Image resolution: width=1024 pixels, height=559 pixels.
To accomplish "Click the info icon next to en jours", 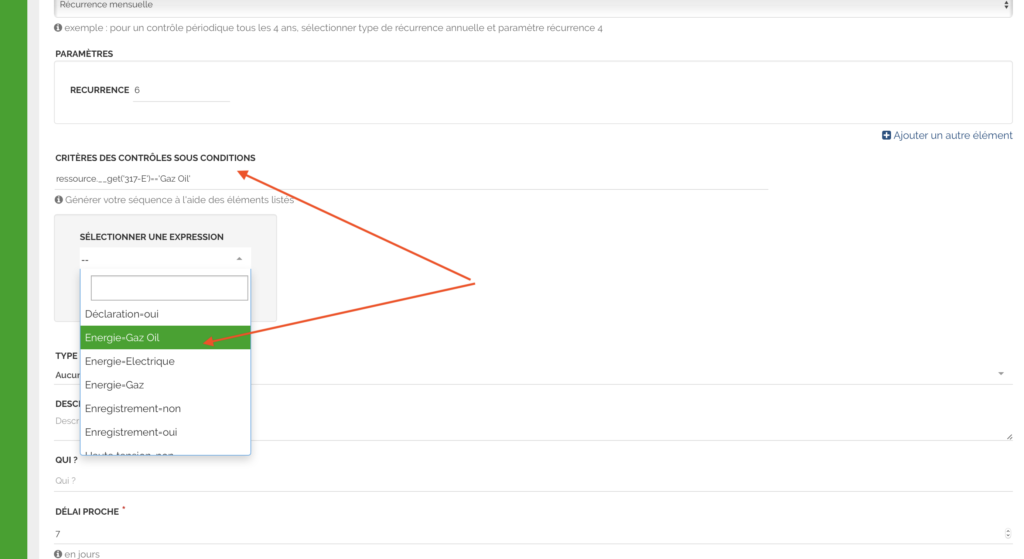I will tap(59, 553).
